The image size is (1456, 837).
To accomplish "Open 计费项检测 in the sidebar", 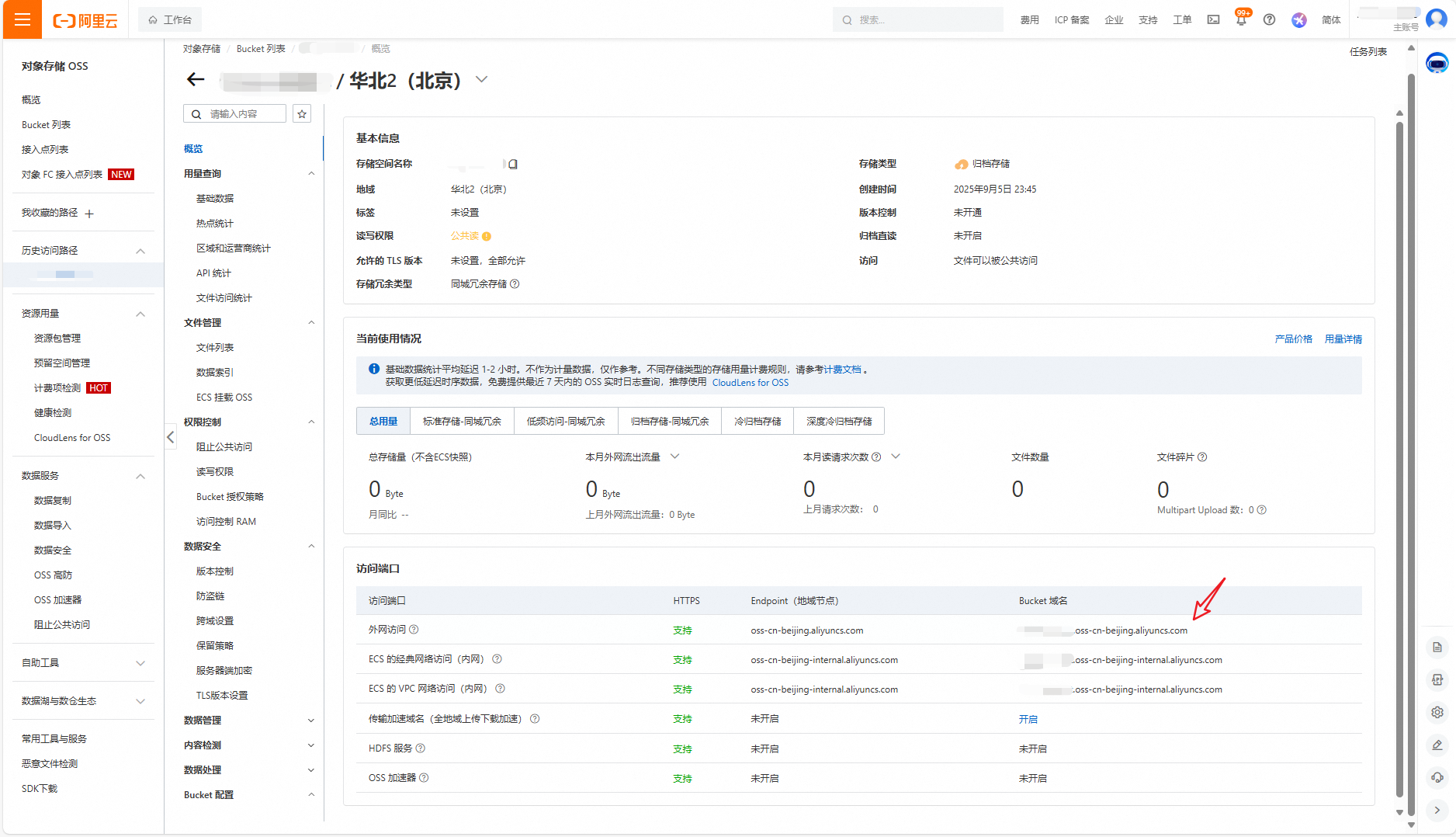I will tap(57, 388).
